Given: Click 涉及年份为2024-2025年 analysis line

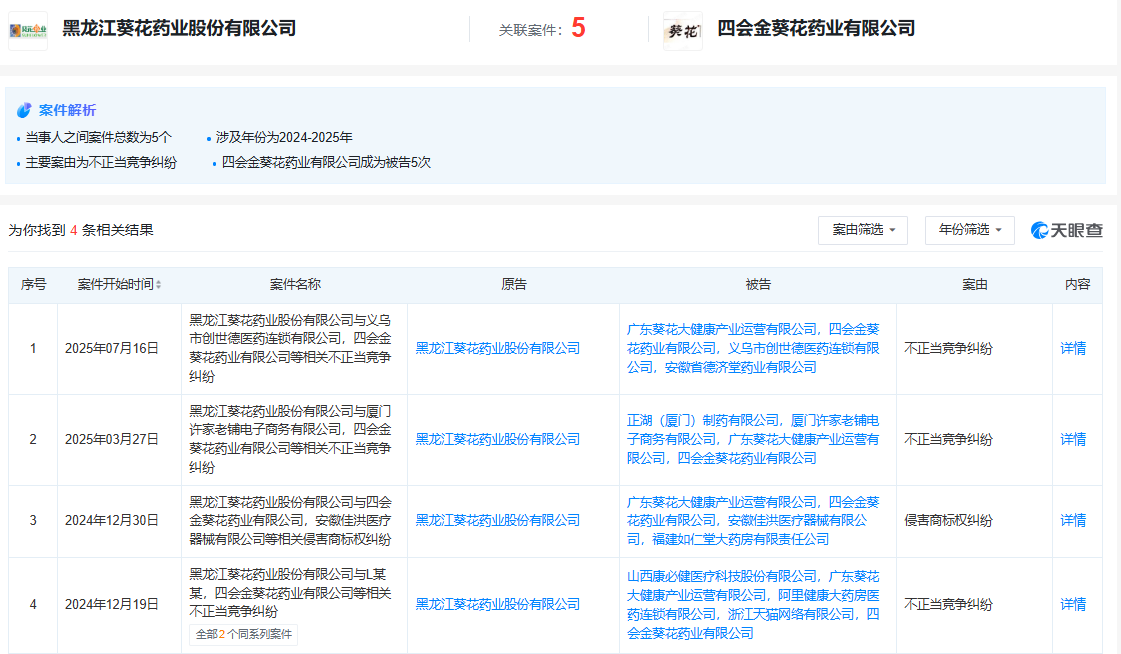Looking at the screenshot, I should [x=284, y=137].
